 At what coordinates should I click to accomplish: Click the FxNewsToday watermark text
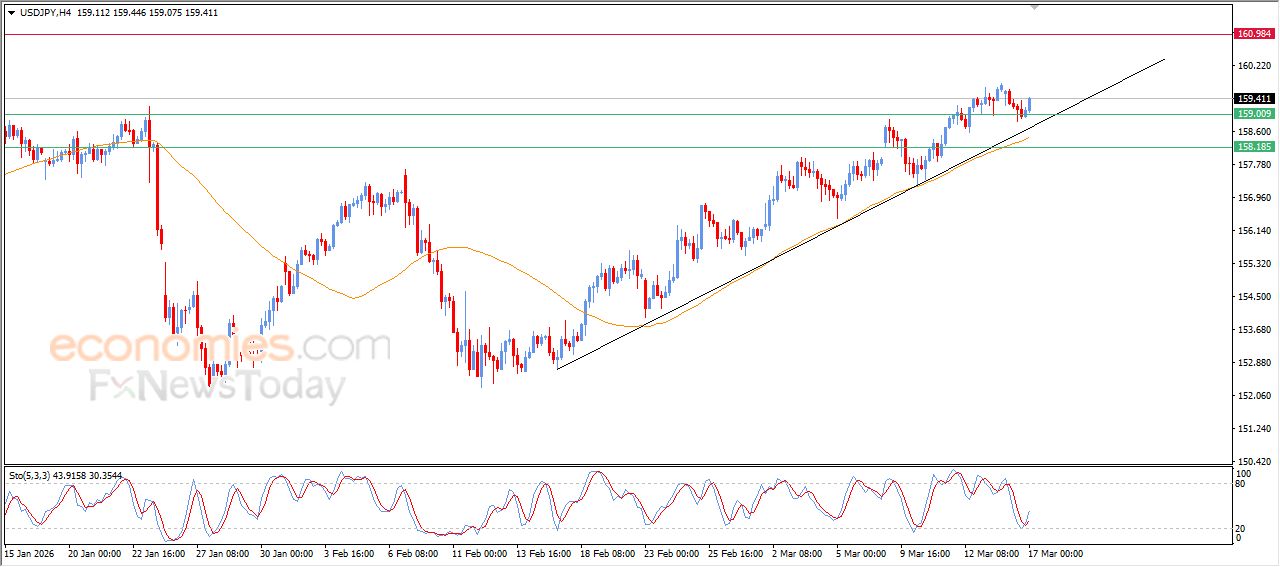[x=217, y=386]
